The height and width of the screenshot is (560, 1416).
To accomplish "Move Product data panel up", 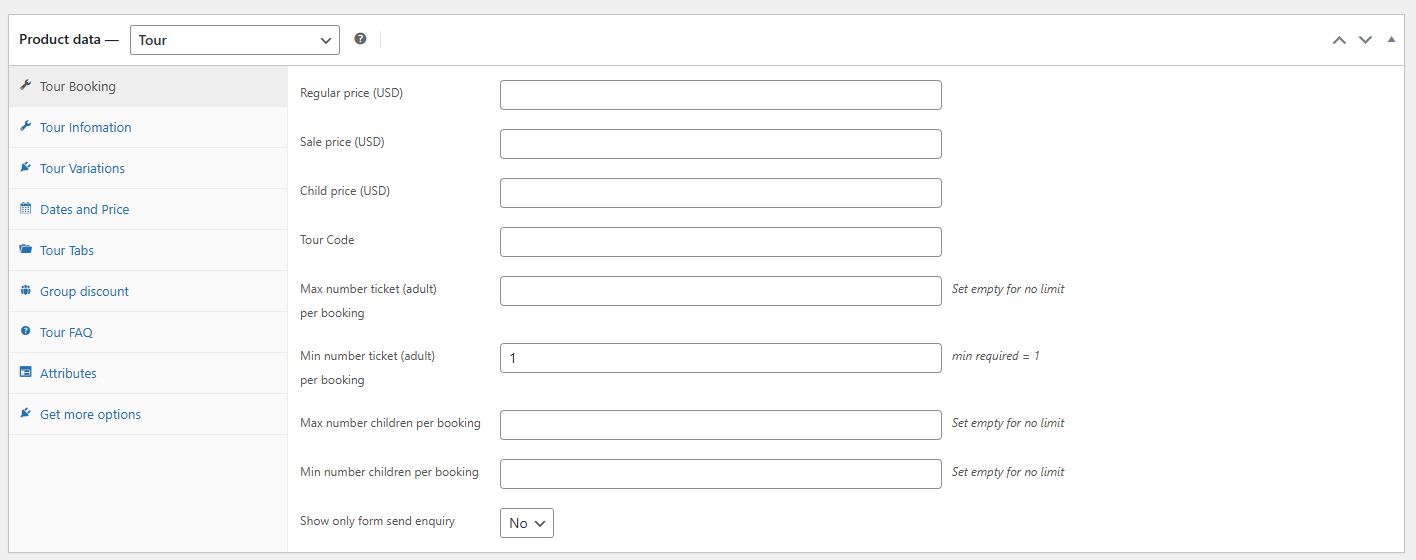I will coord(1339,40).
